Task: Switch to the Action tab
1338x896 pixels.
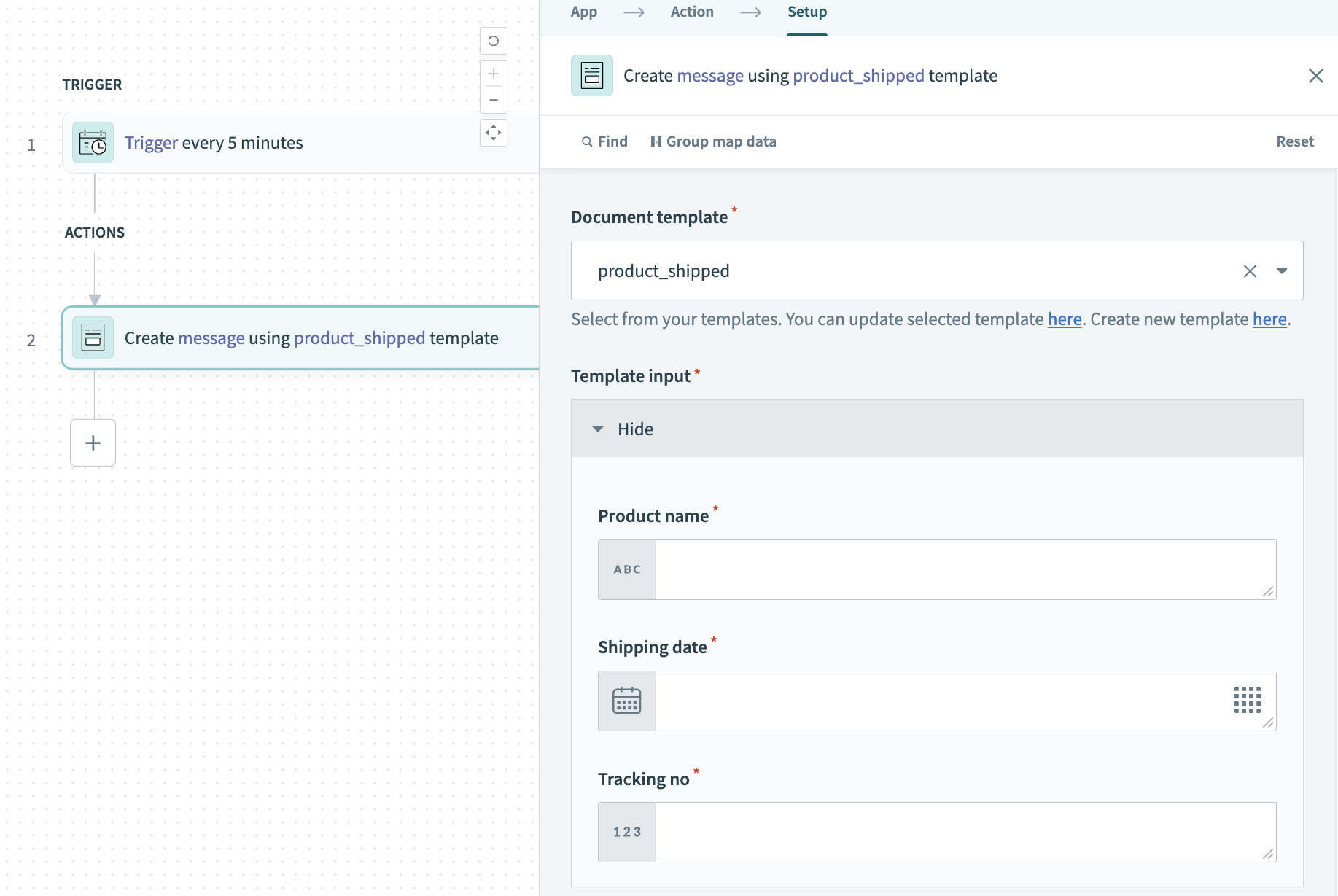Action: [691, 12]
